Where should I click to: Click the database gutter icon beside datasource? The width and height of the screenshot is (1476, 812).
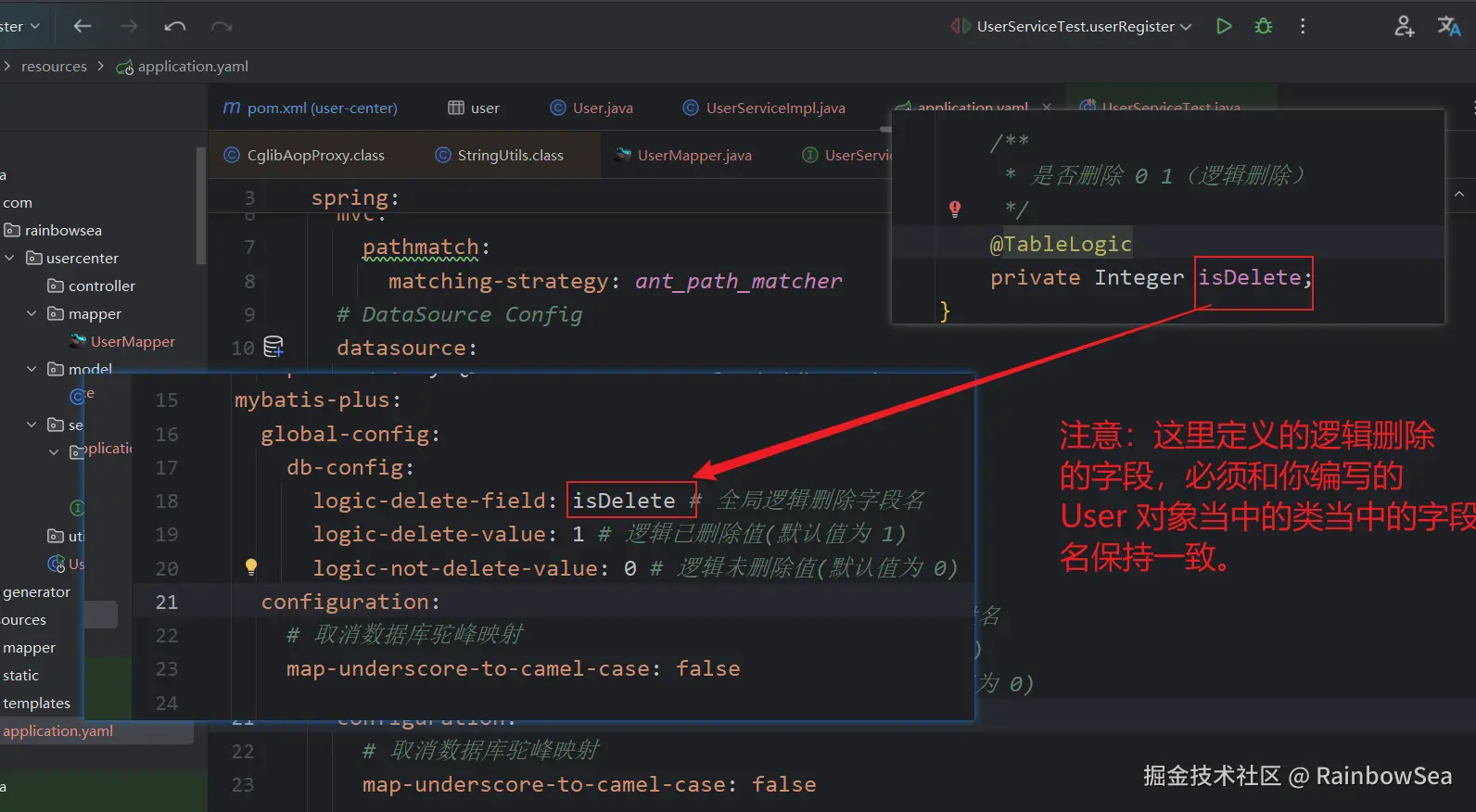click(x=274, y=348)
